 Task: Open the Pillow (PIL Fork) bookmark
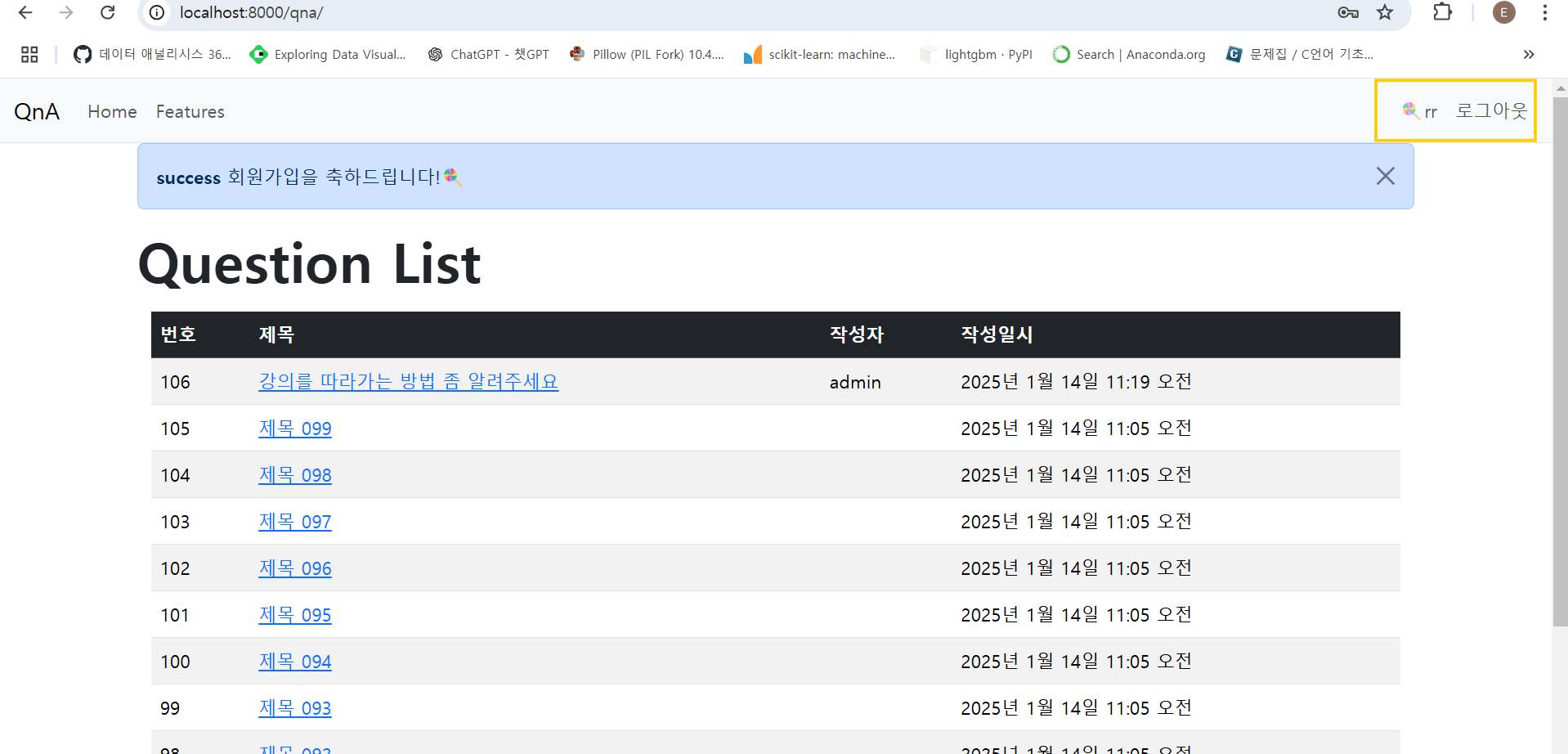click(x=647, y=54)
